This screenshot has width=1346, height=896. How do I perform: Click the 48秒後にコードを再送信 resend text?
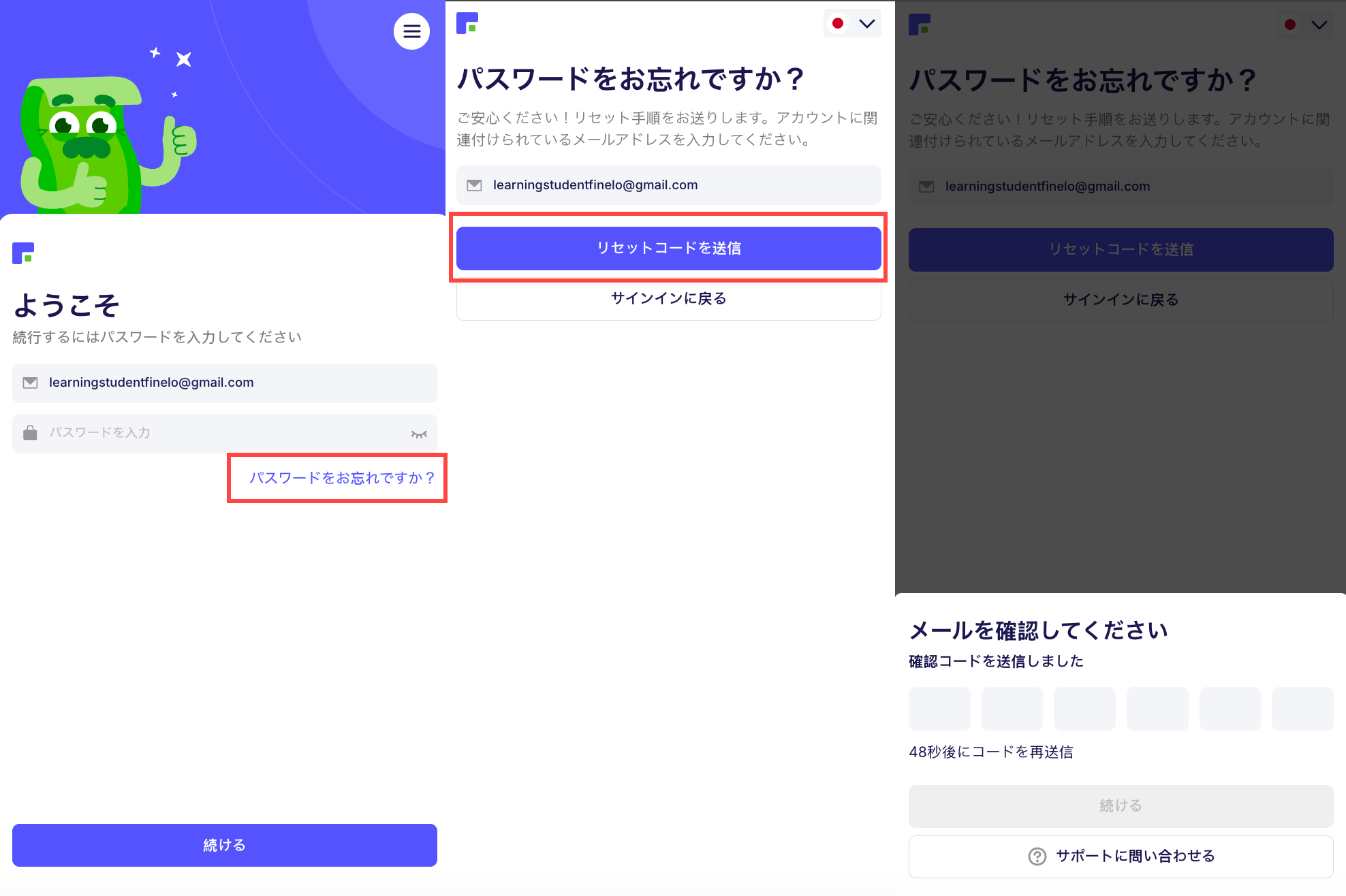pos(991,752)
